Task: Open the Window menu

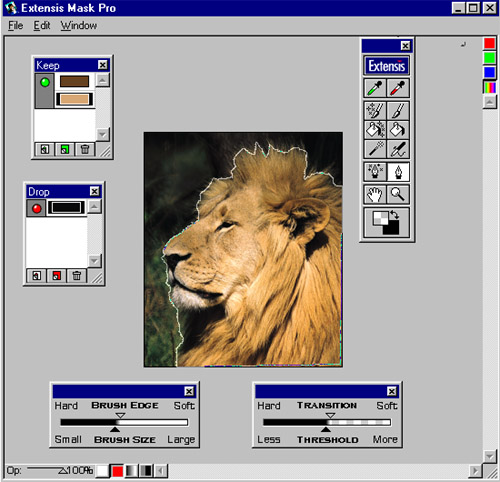Action: click(x=79, y=26)
